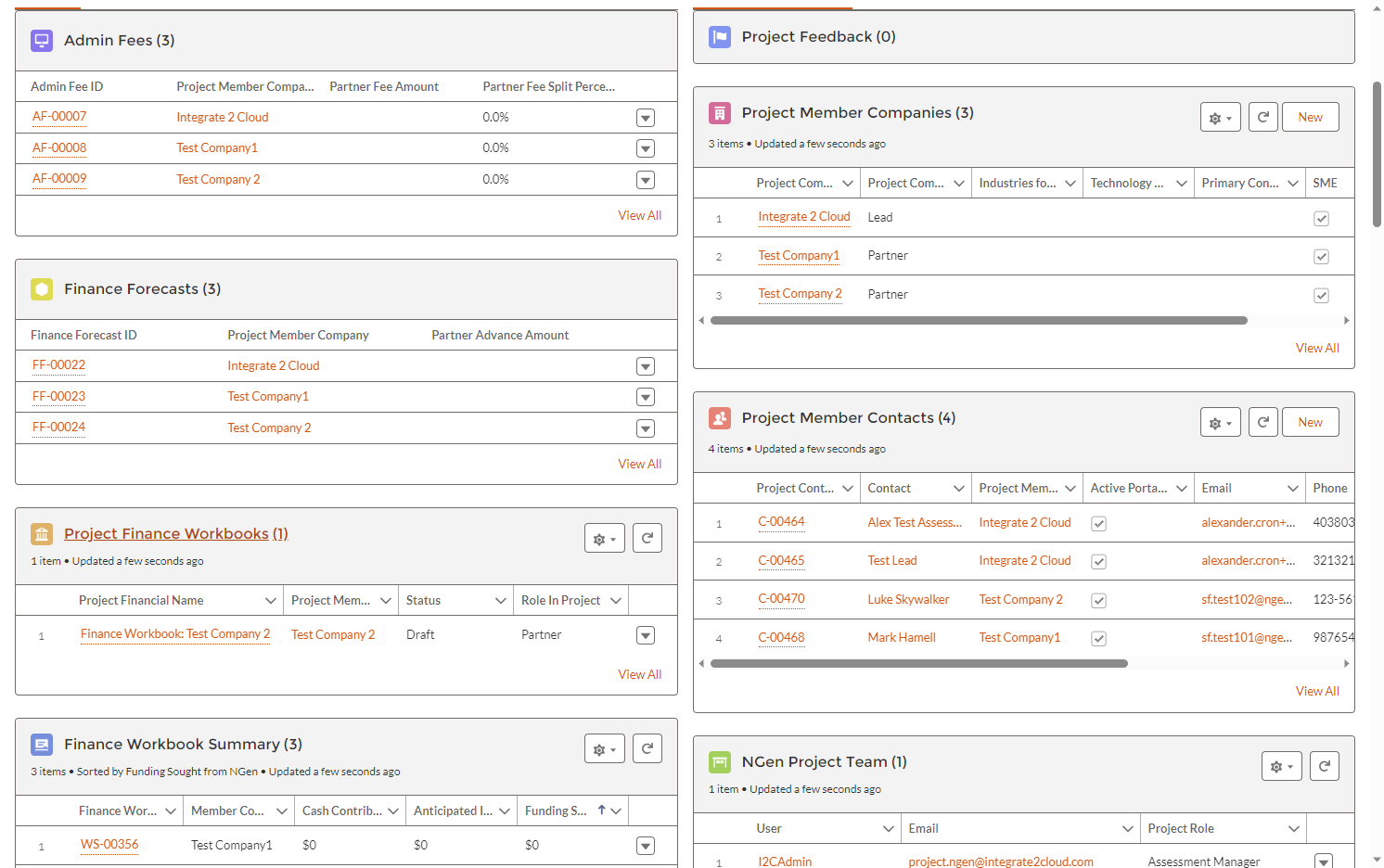Click the Project Feedback flag icon
Screen dimensions: 1384x868
(720, 37)
